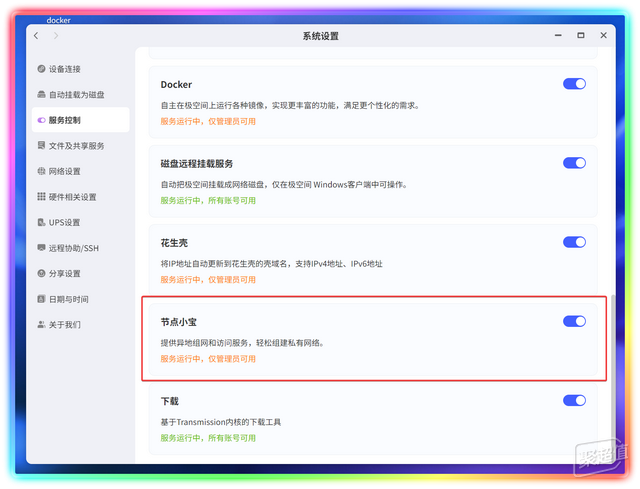The width and height of the screenshot is (640, 489).
Task: Click 下载's 所有账号可用 status line
Action: point(208,438)
